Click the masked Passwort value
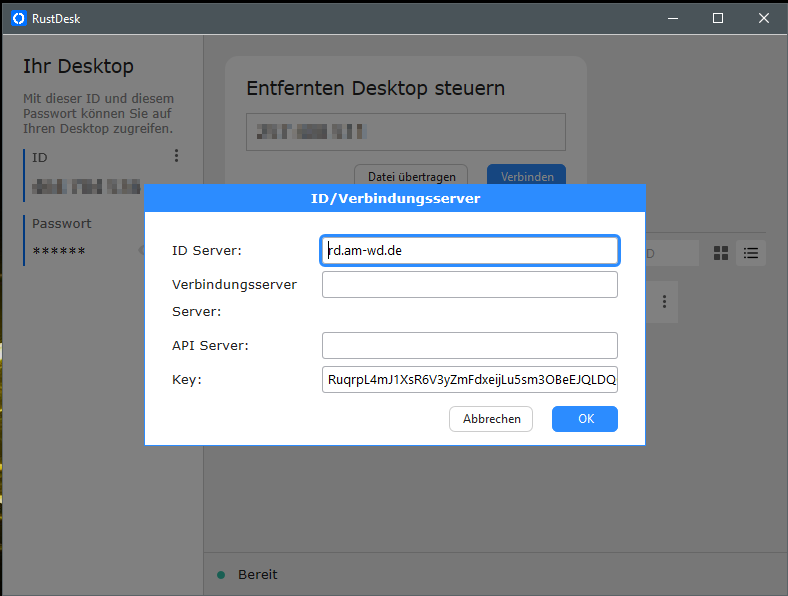The height and width of the screenshot is (596, 788). pos(59,251)
